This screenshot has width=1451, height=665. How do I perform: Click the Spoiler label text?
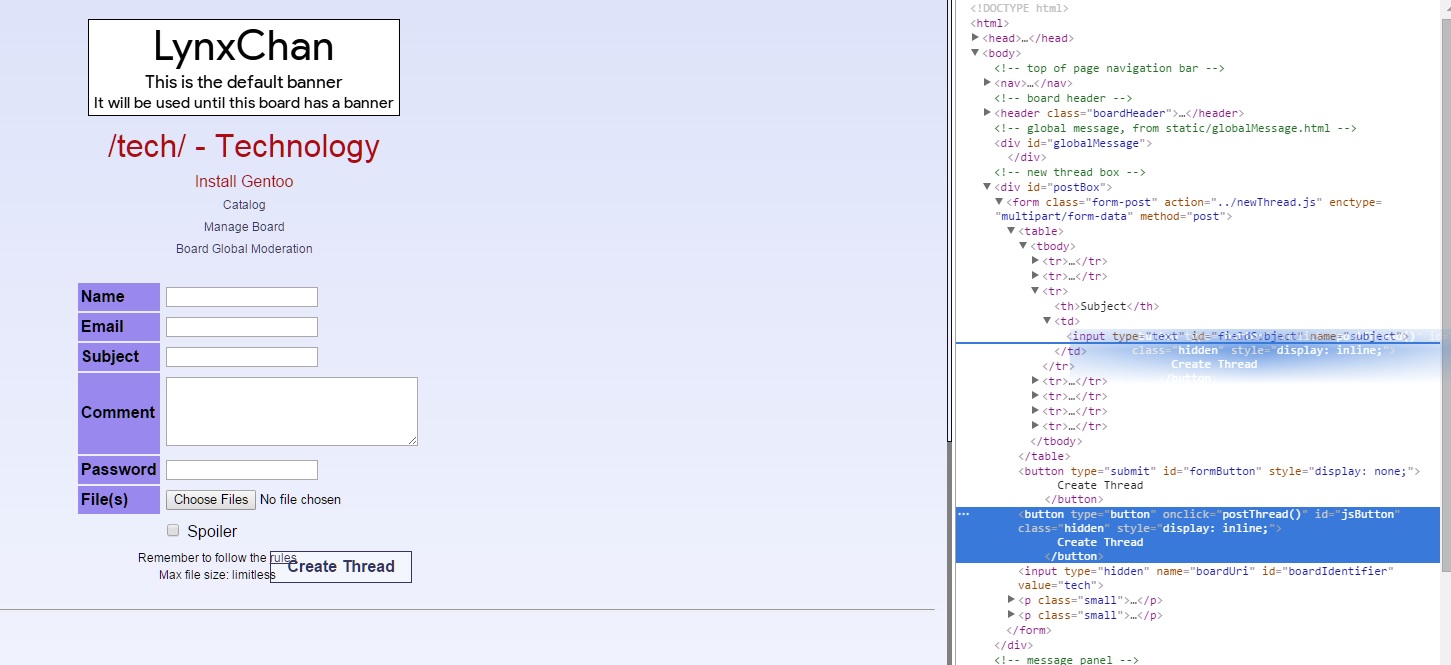(x=212, y=531)
